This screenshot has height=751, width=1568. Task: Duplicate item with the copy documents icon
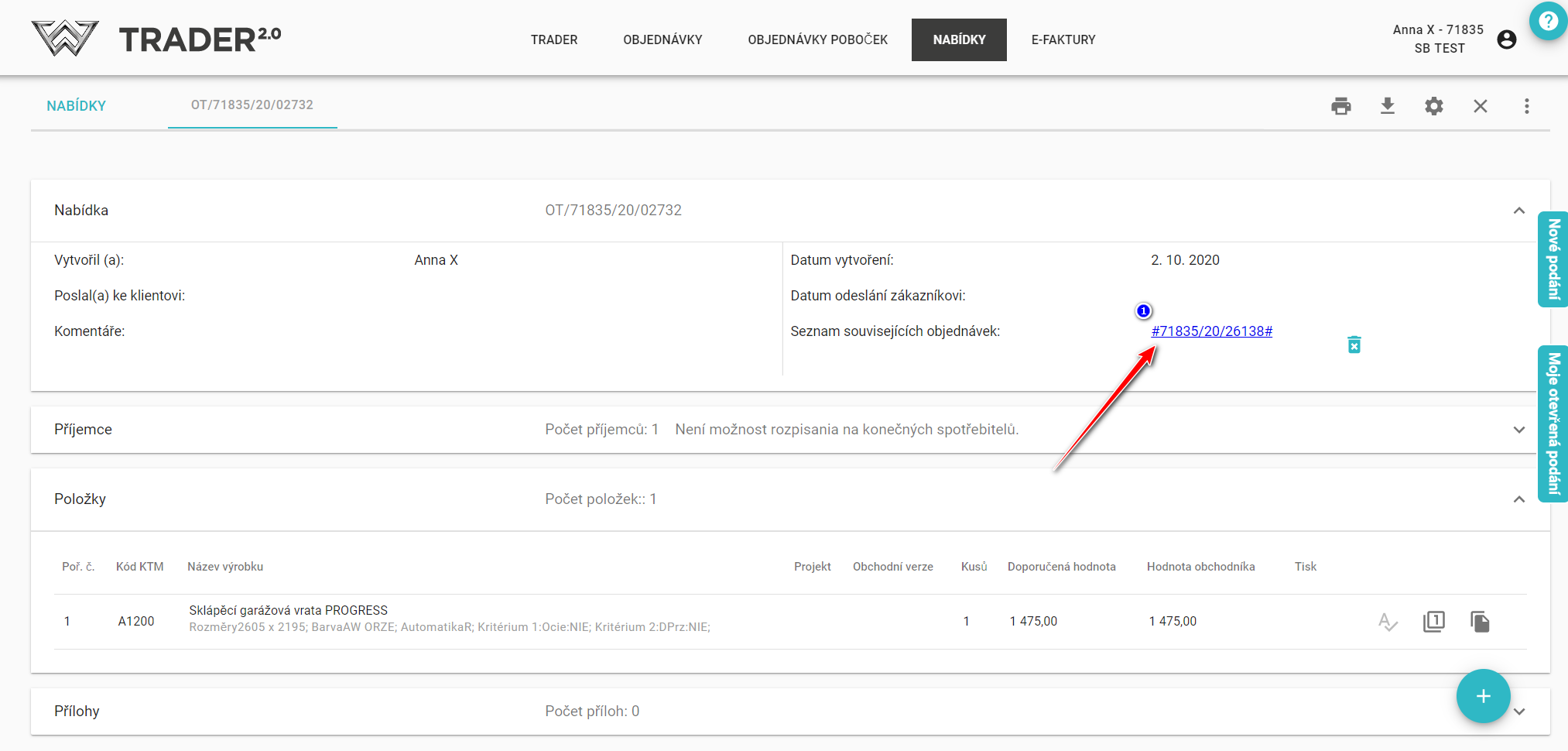[1480, 622]
